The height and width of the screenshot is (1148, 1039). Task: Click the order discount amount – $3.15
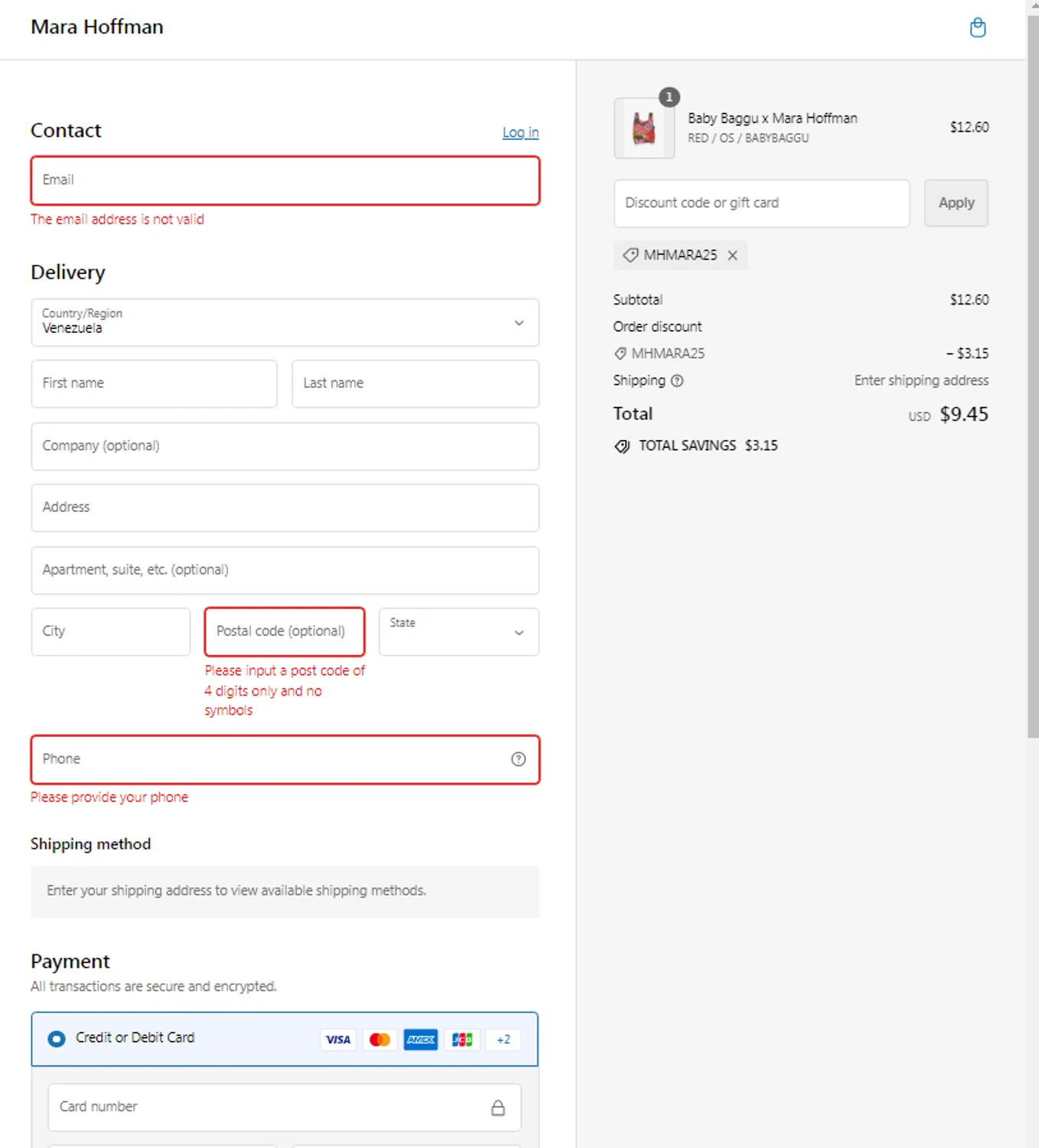967,354
